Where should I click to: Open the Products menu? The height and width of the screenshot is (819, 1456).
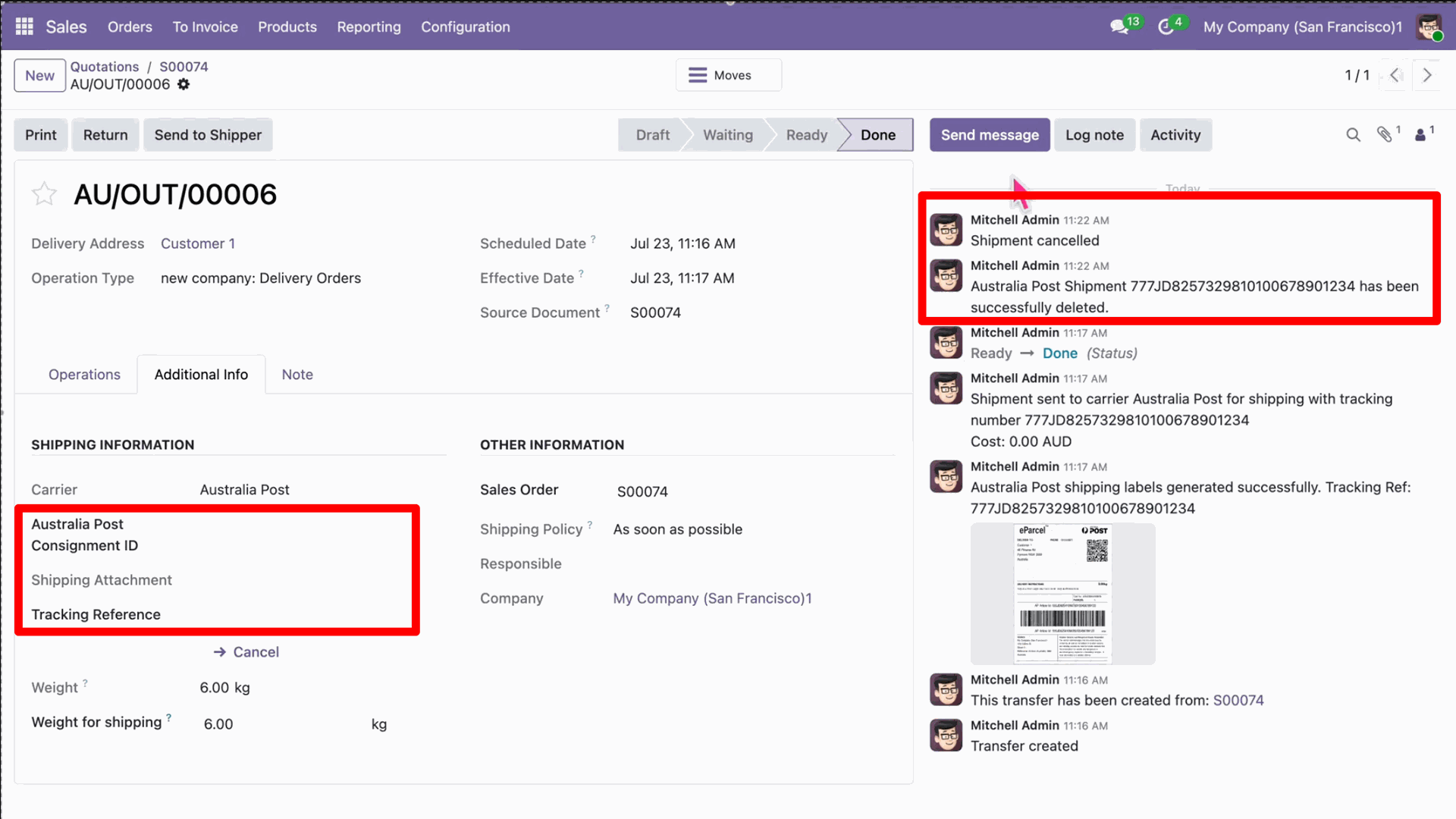[287, 27]
